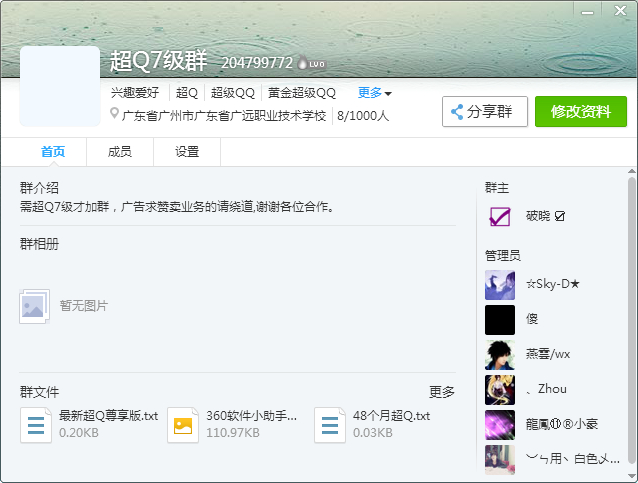Minimize the group info window
This screenshot has width=638, height=483.
coord(587,12)
